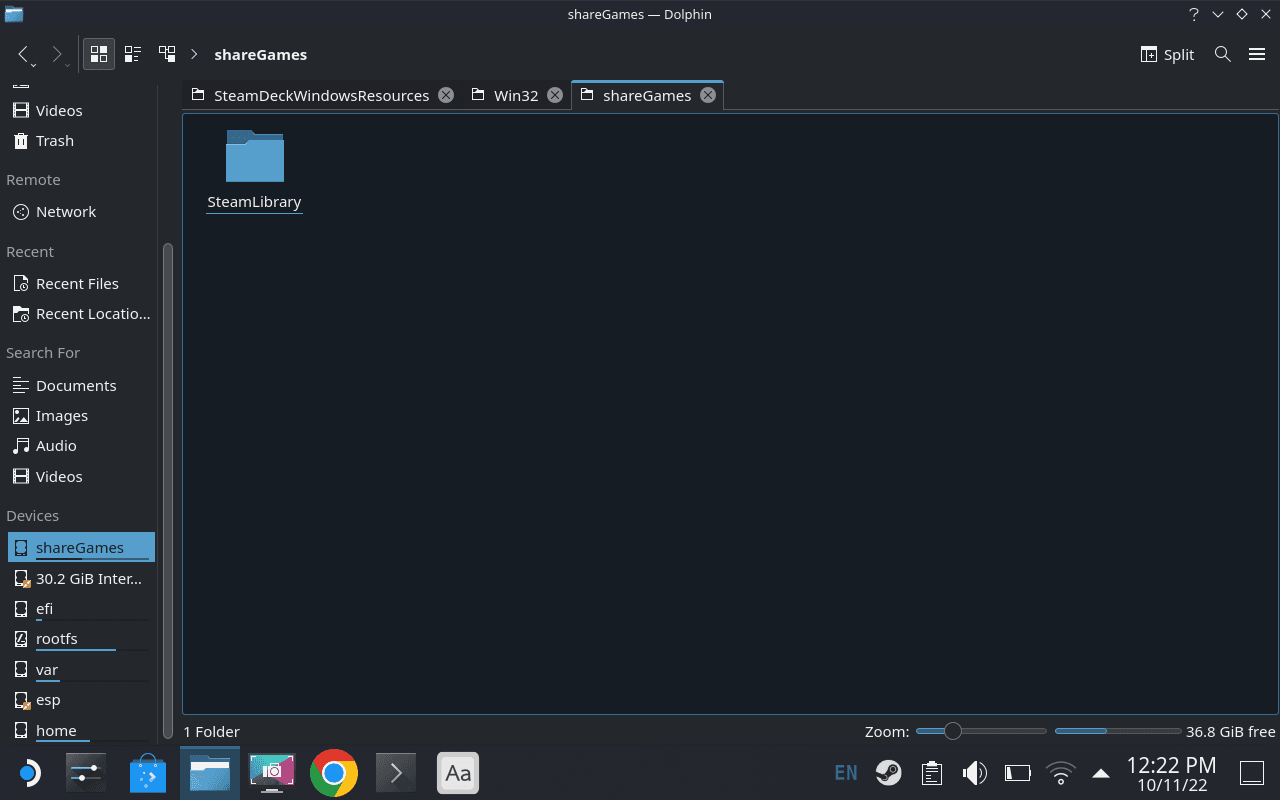Close the shareGames tab
This screenshot has width=1280, height=800.
click(x=708, y=95)
